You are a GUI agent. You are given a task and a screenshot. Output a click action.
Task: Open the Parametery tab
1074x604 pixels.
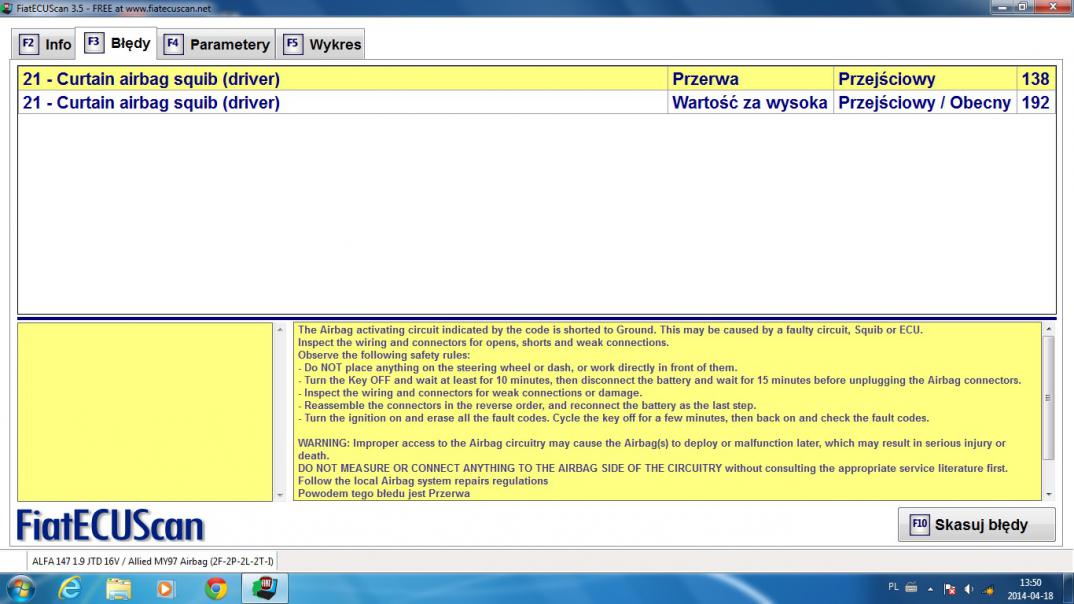click(216, 45)
